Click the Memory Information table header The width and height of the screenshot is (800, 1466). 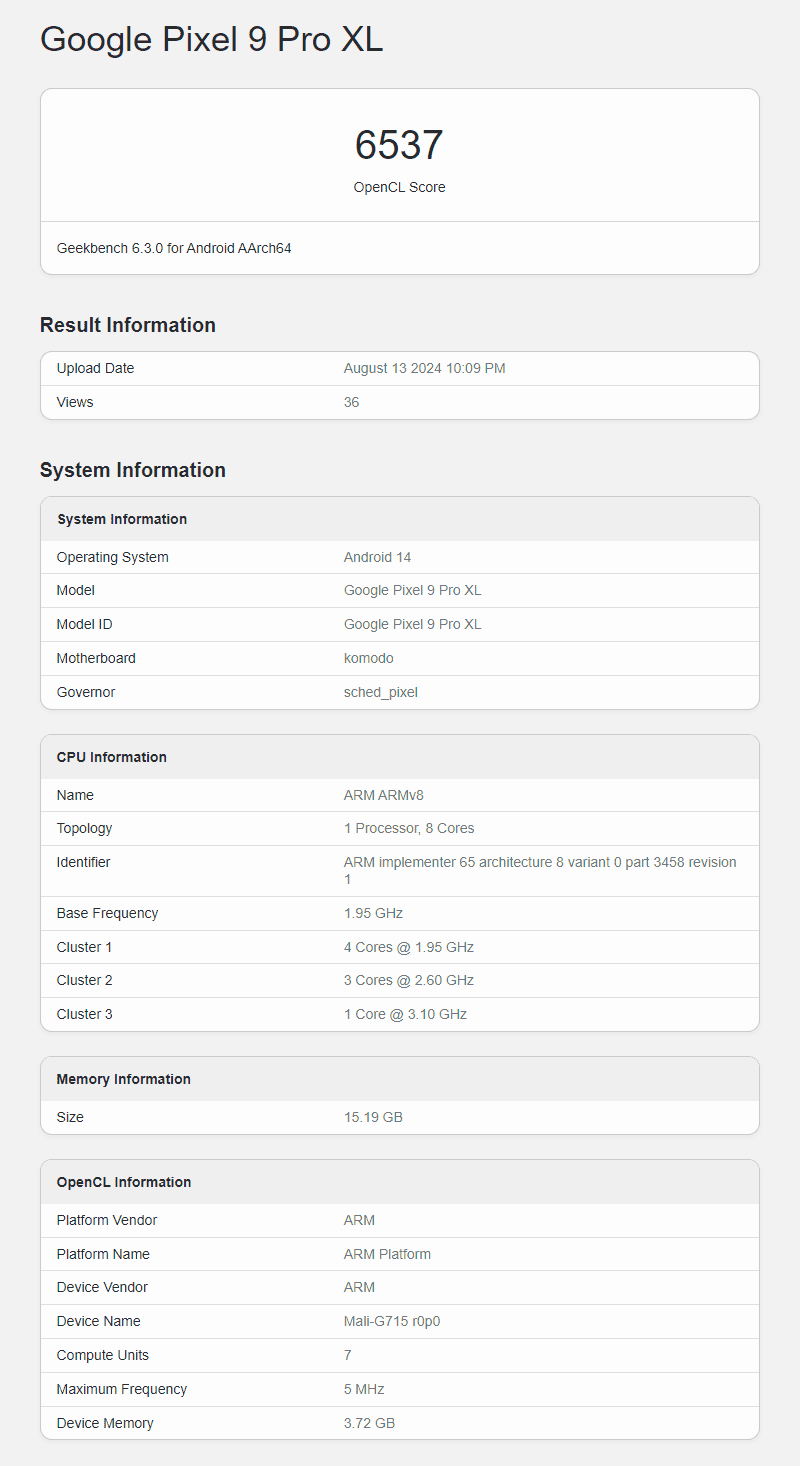tap(123, 1079)
